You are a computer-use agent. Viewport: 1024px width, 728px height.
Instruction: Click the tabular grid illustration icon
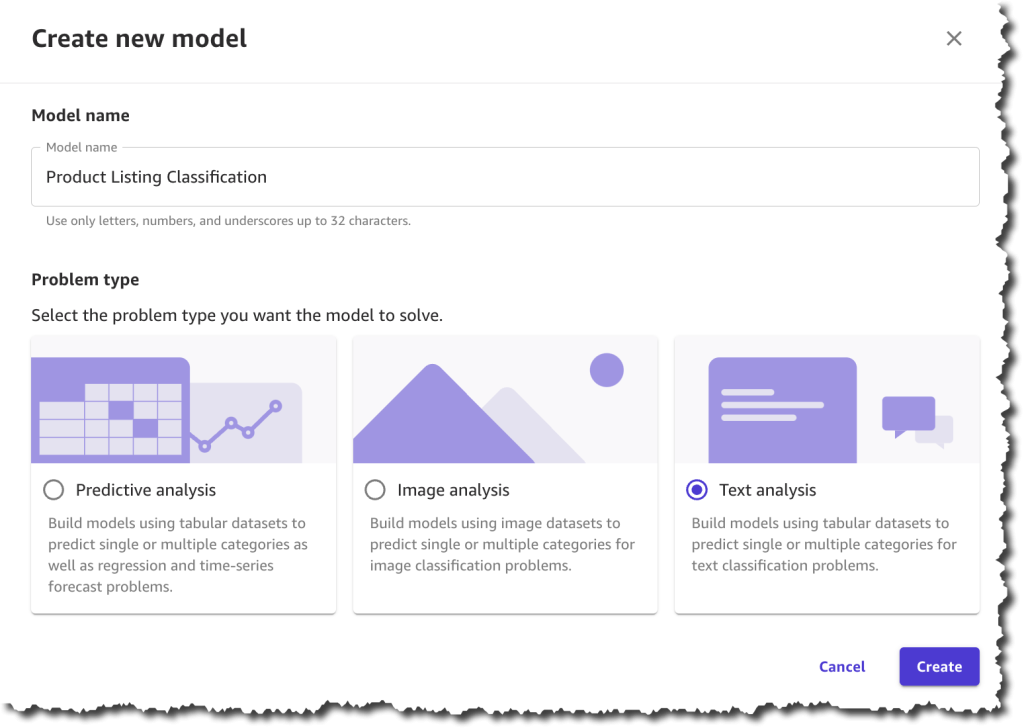coord(110,410)
